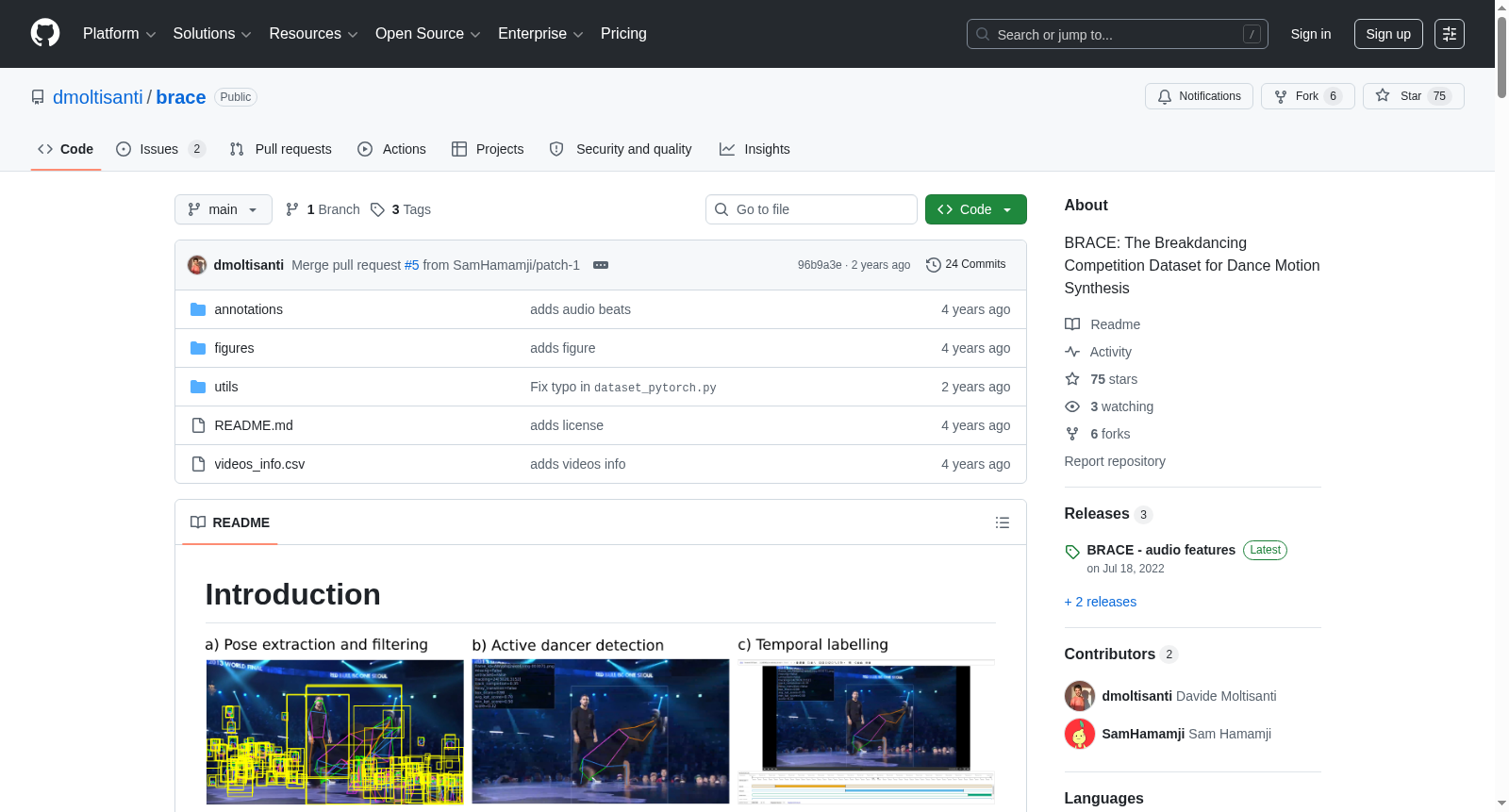Click the fork icon beside 6 forks
The image size is (1509, 812).
(x=1072, y=434)
